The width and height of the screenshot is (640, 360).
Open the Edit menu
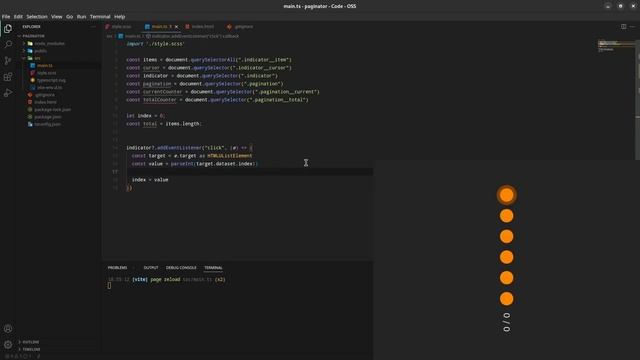(x=18, y=17)
